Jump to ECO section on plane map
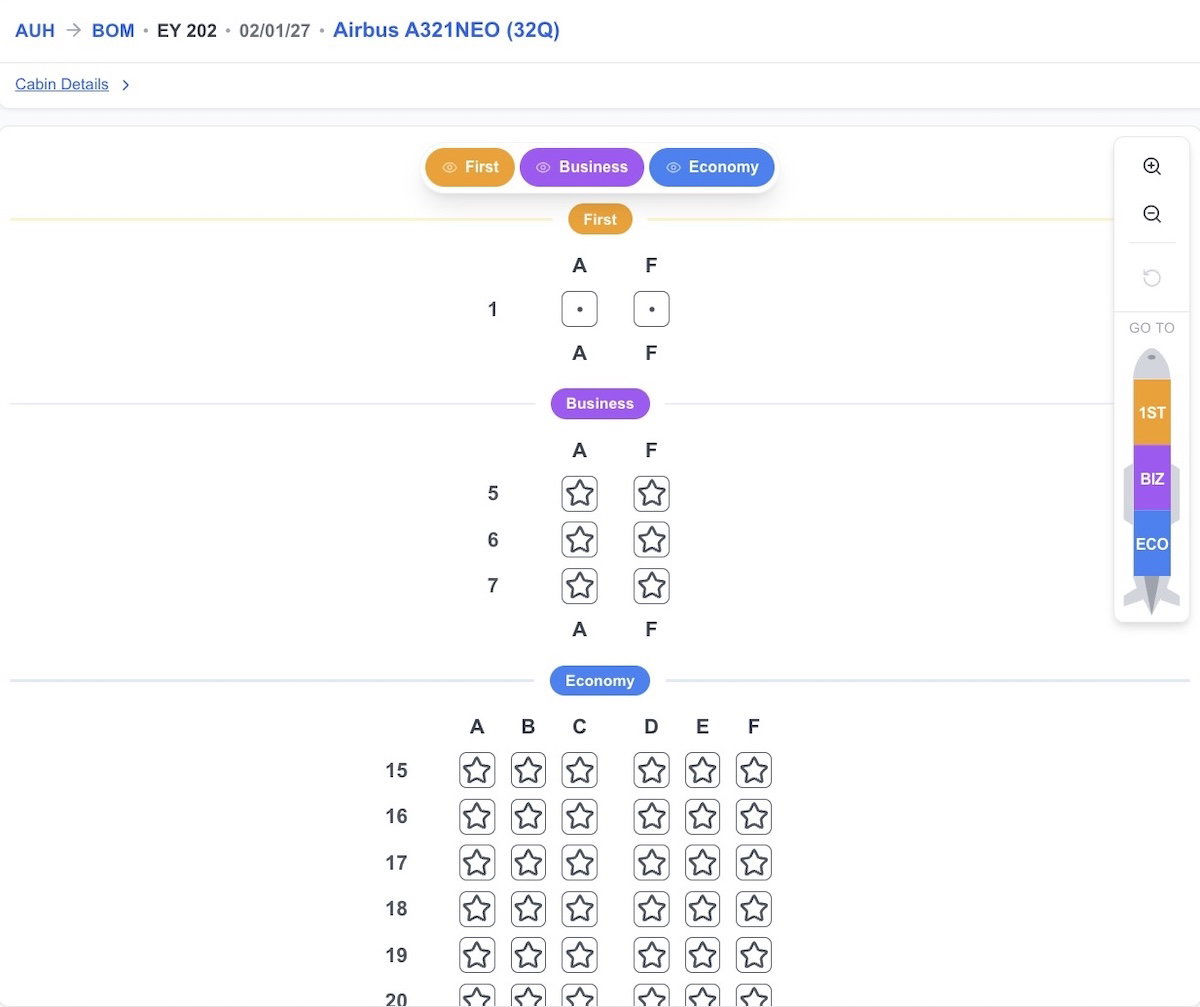 pos(1151,544)
